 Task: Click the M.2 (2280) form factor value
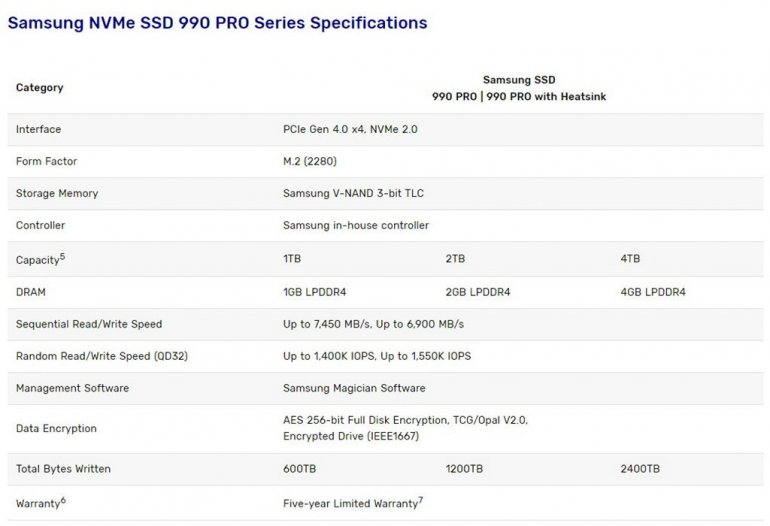coord(312,161)
